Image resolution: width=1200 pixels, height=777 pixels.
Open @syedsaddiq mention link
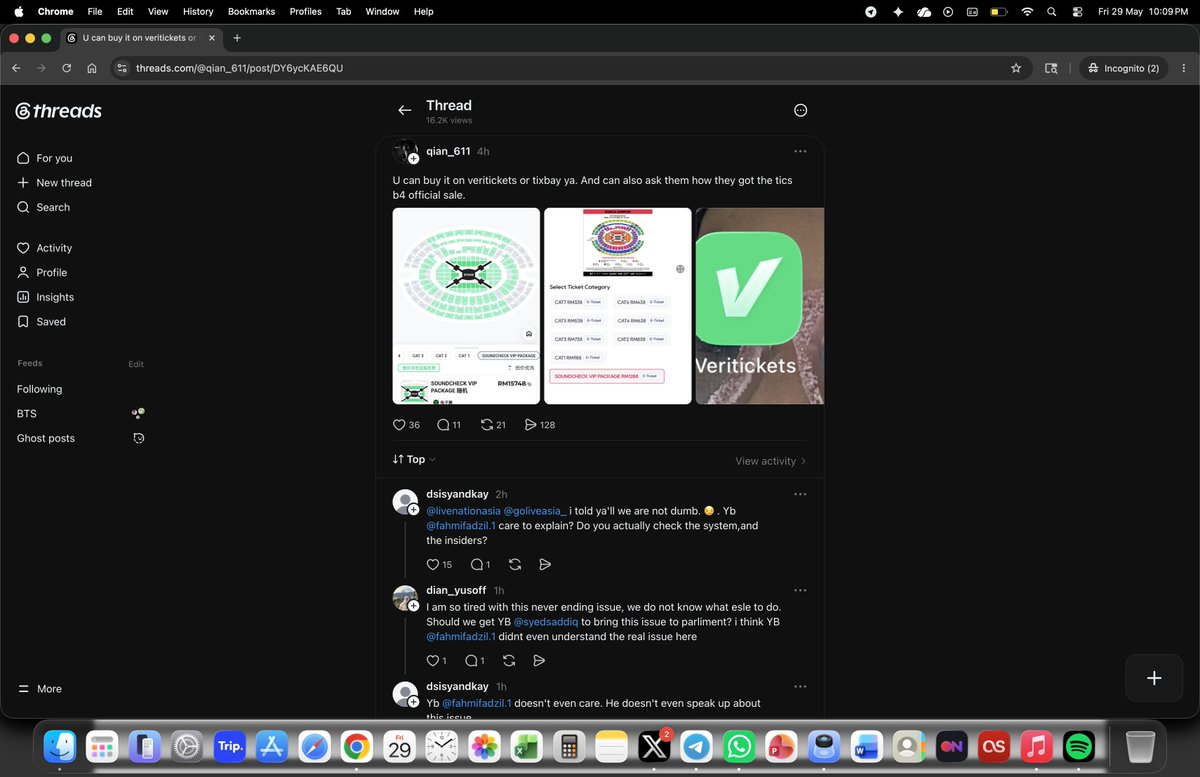tap(546, 622)
